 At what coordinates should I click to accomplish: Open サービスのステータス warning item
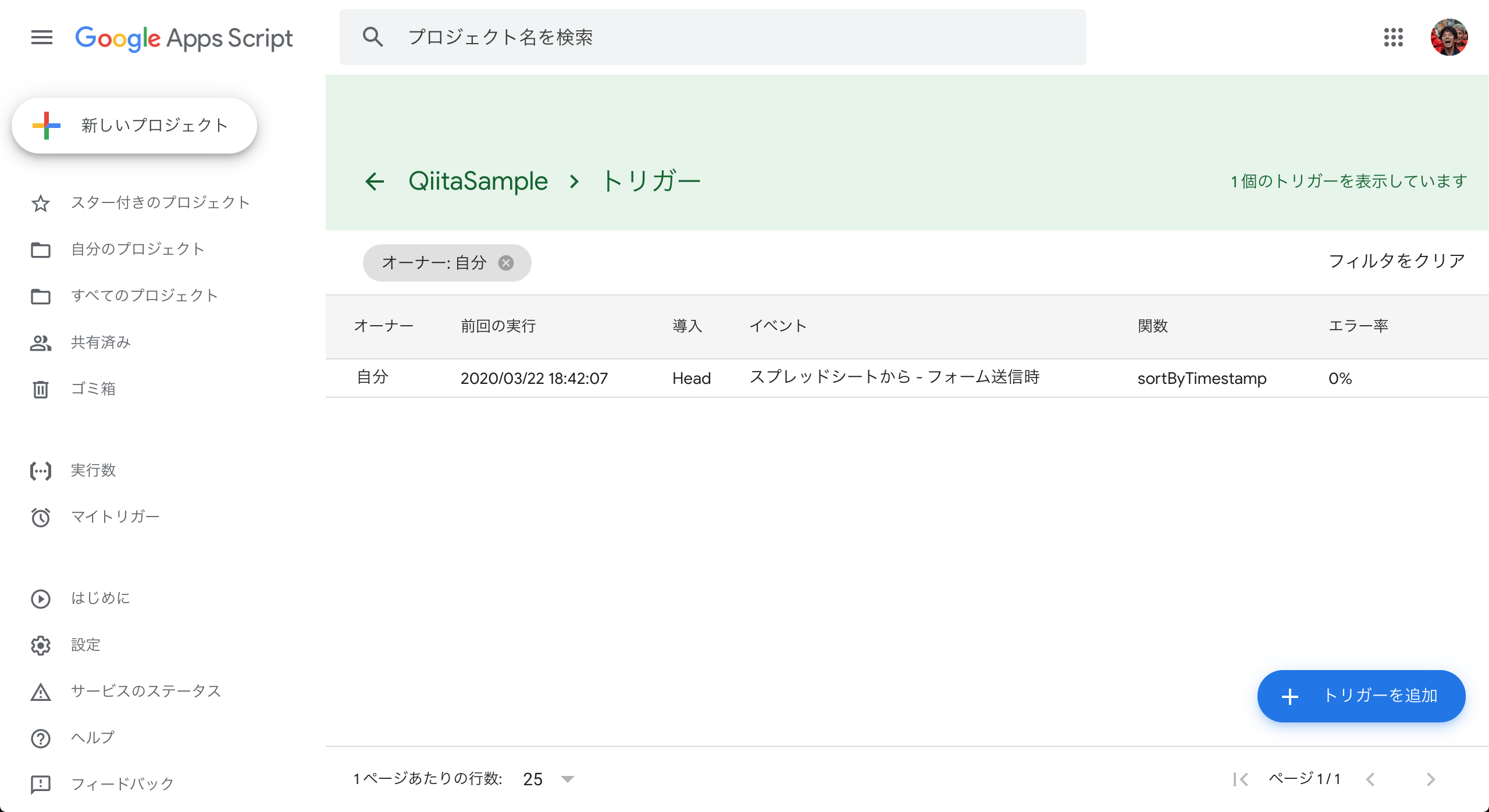coord(145,691)
